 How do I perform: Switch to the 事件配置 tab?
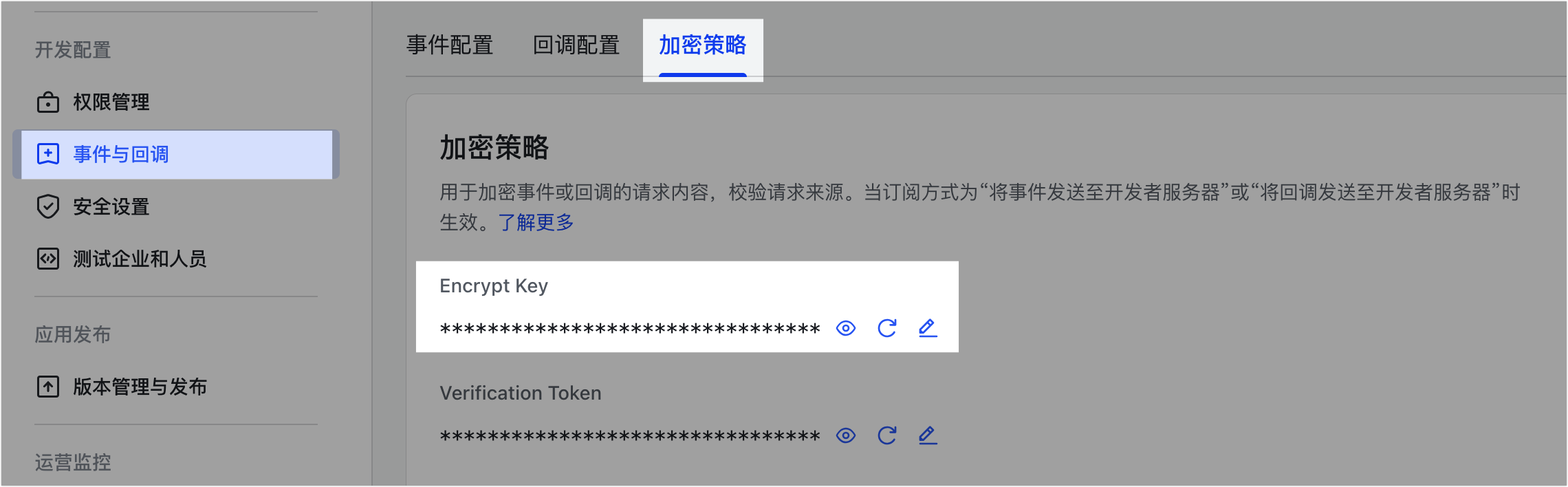point(450,45)
